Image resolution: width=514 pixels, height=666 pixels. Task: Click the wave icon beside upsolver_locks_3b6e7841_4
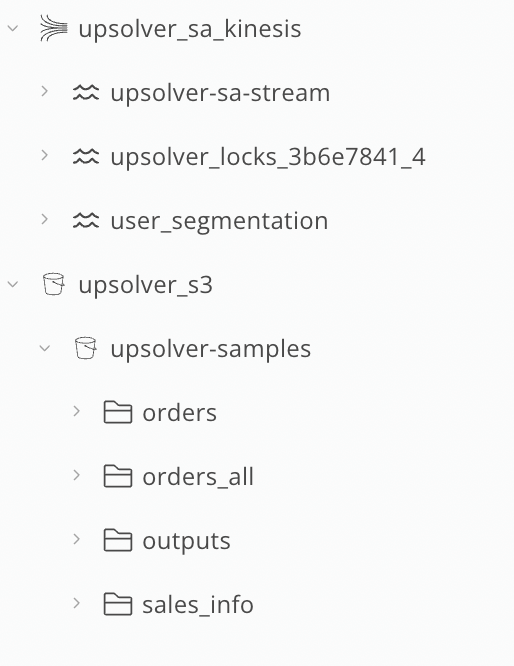point(86,156)
